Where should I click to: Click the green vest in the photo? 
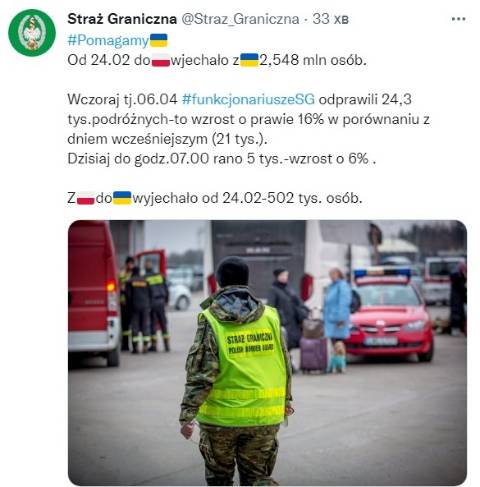[243, 367]
